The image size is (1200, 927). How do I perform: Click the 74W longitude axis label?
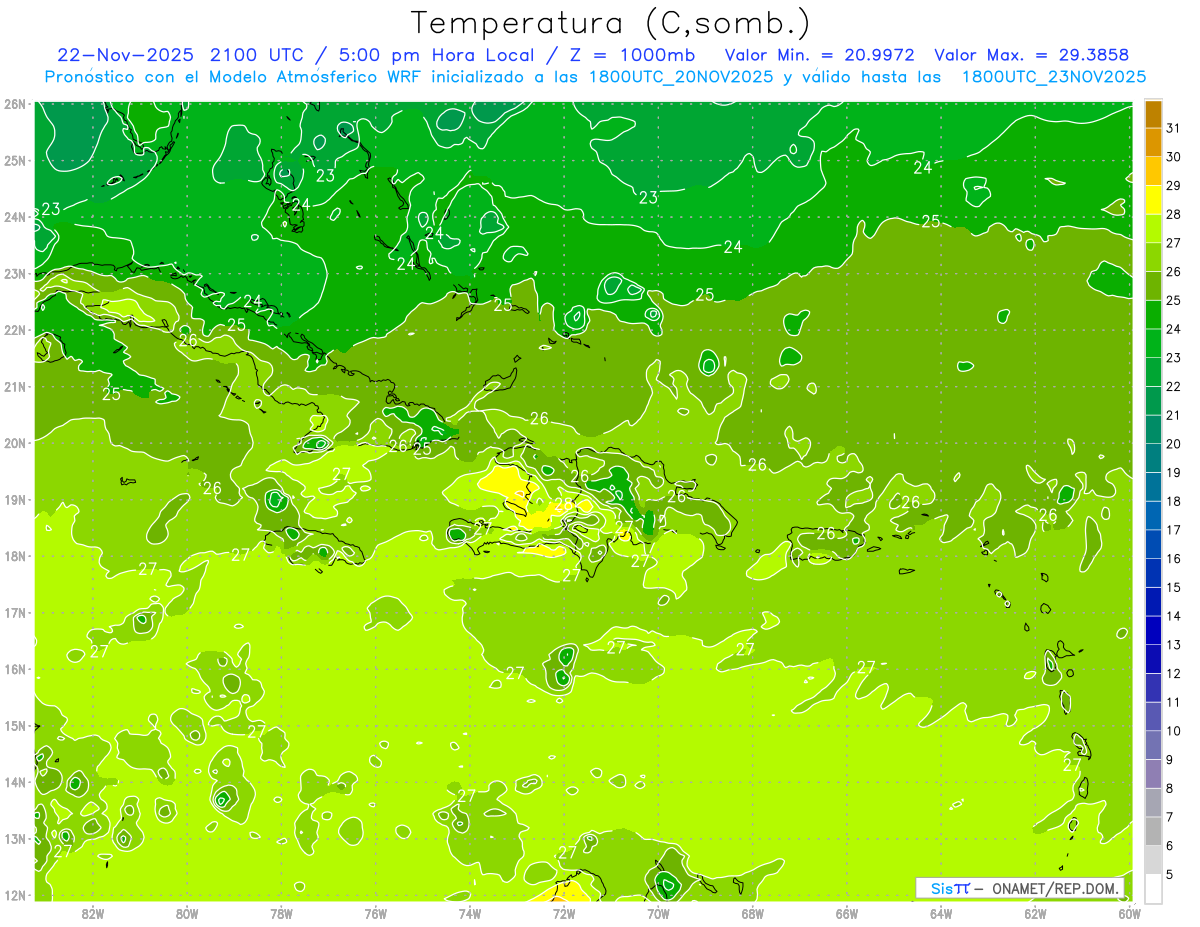click(x=470, y=913)
